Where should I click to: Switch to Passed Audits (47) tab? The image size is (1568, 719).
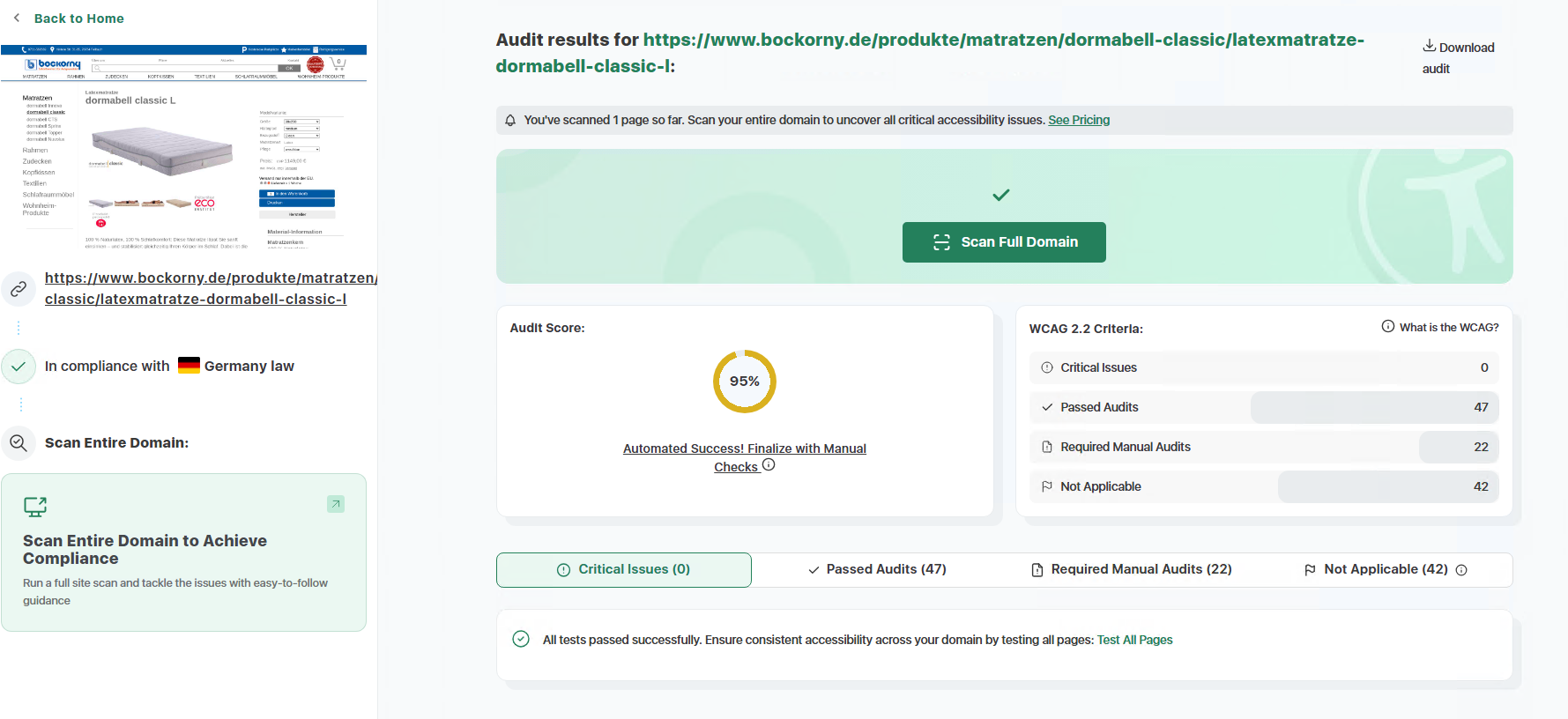click(x=877, y=569)
